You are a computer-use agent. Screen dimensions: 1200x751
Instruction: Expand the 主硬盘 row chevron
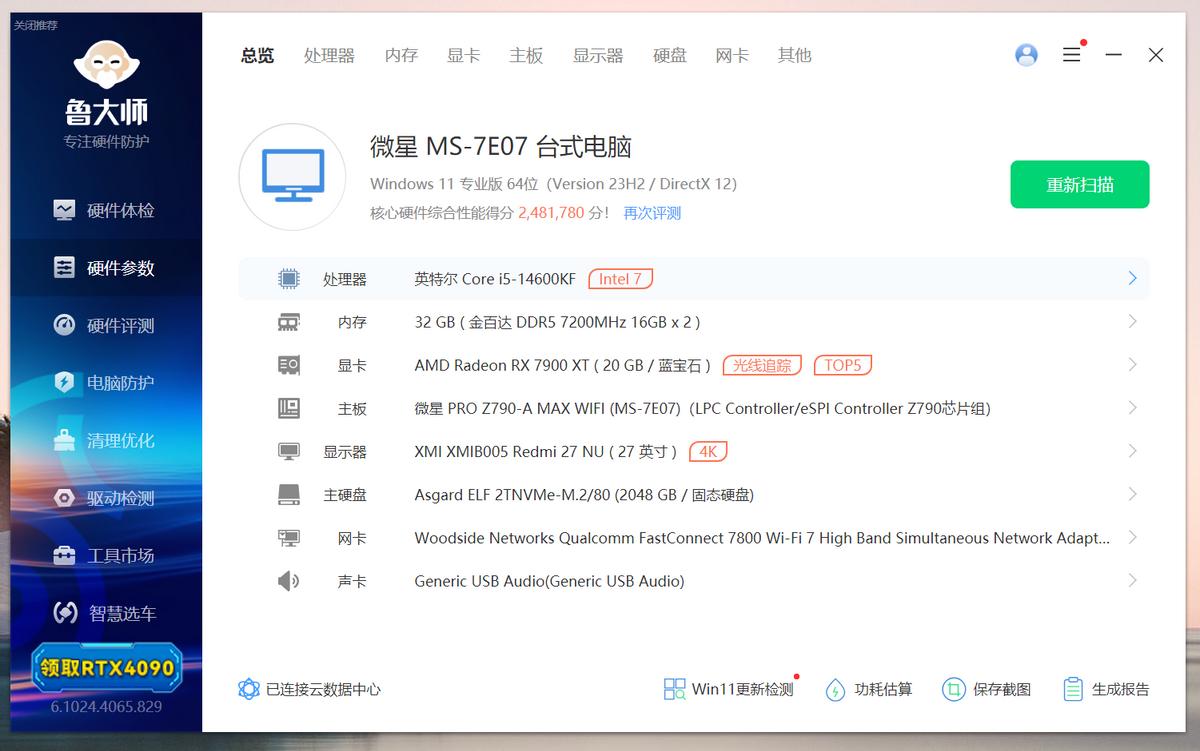click(x=1132, y=494)
